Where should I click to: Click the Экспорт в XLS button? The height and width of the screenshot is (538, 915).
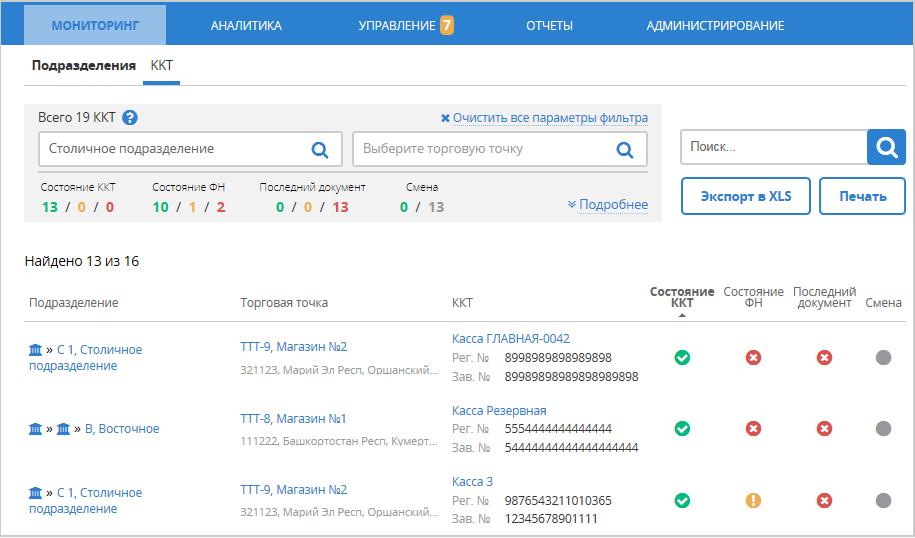[x=746, y=196]
